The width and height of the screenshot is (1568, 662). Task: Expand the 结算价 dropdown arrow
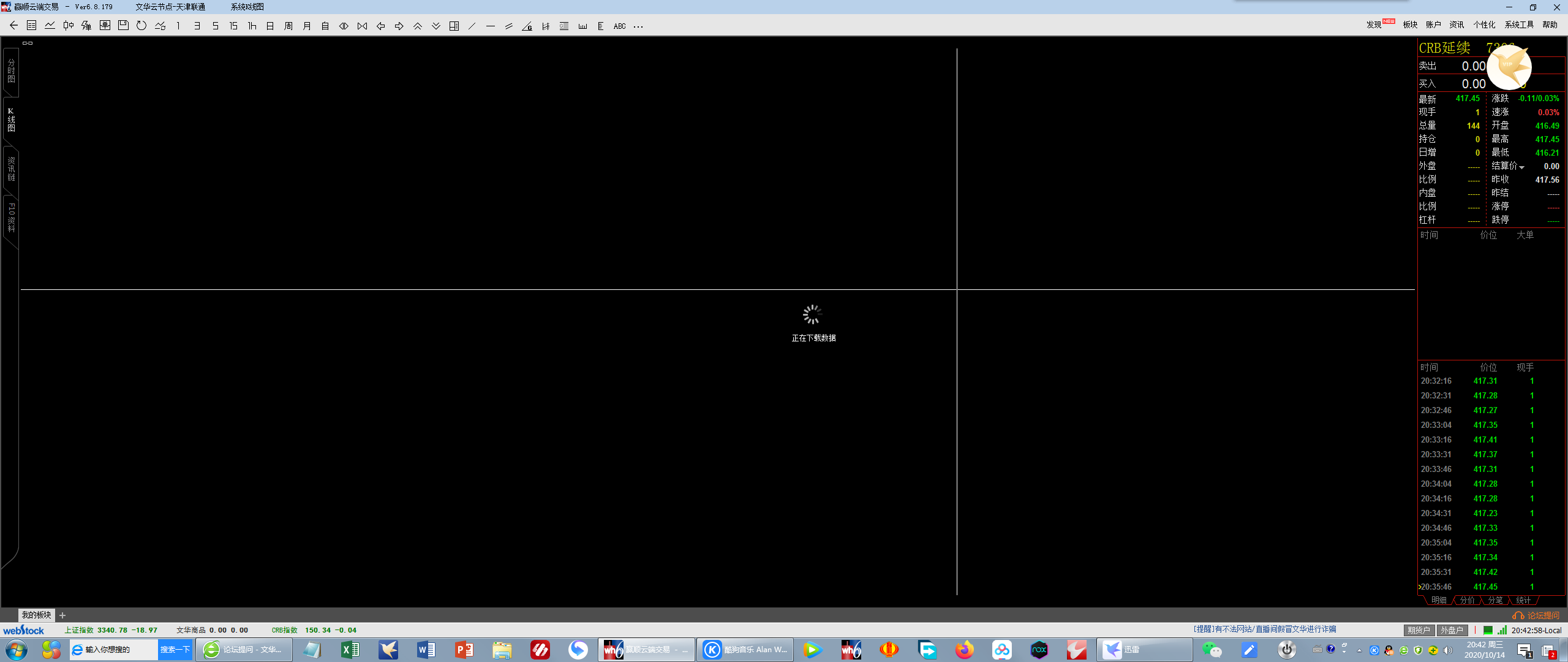click(x=1522, y=167)
